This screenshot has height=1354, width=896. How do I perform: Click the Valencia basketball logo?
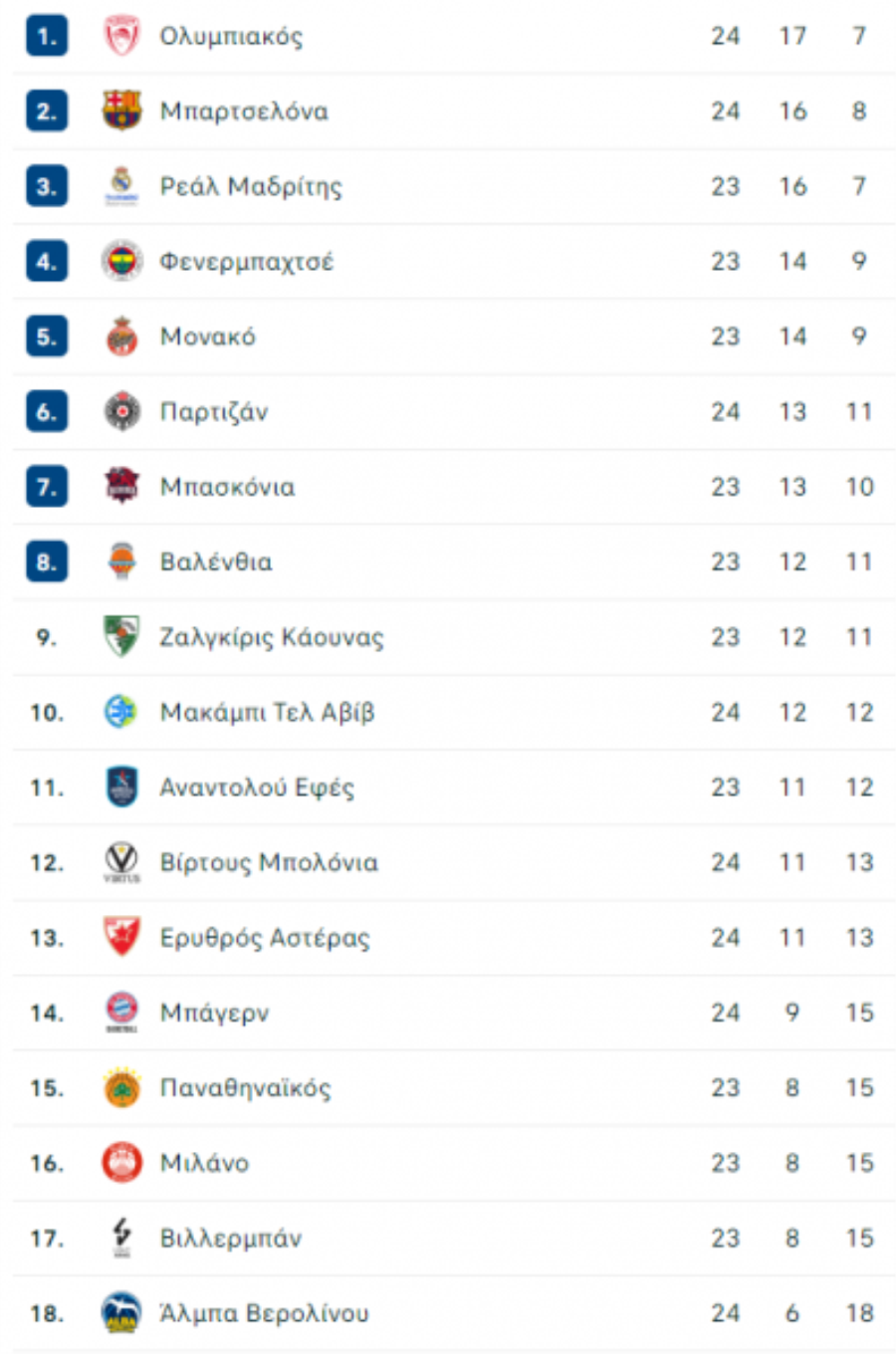121,562
